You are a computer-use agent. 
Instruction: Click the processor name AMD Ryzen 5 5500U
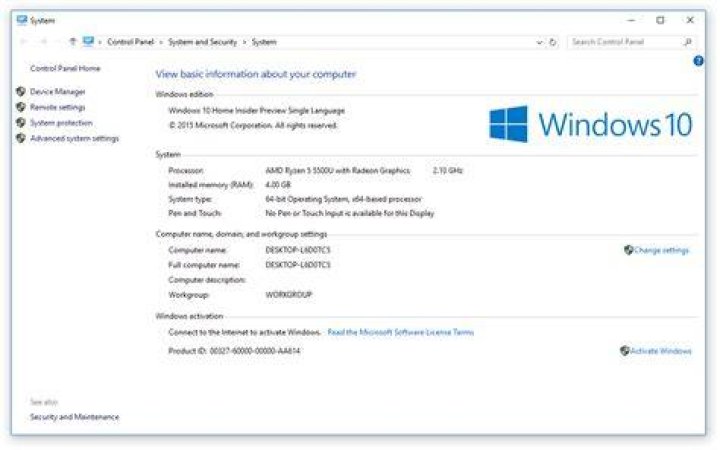338,170
